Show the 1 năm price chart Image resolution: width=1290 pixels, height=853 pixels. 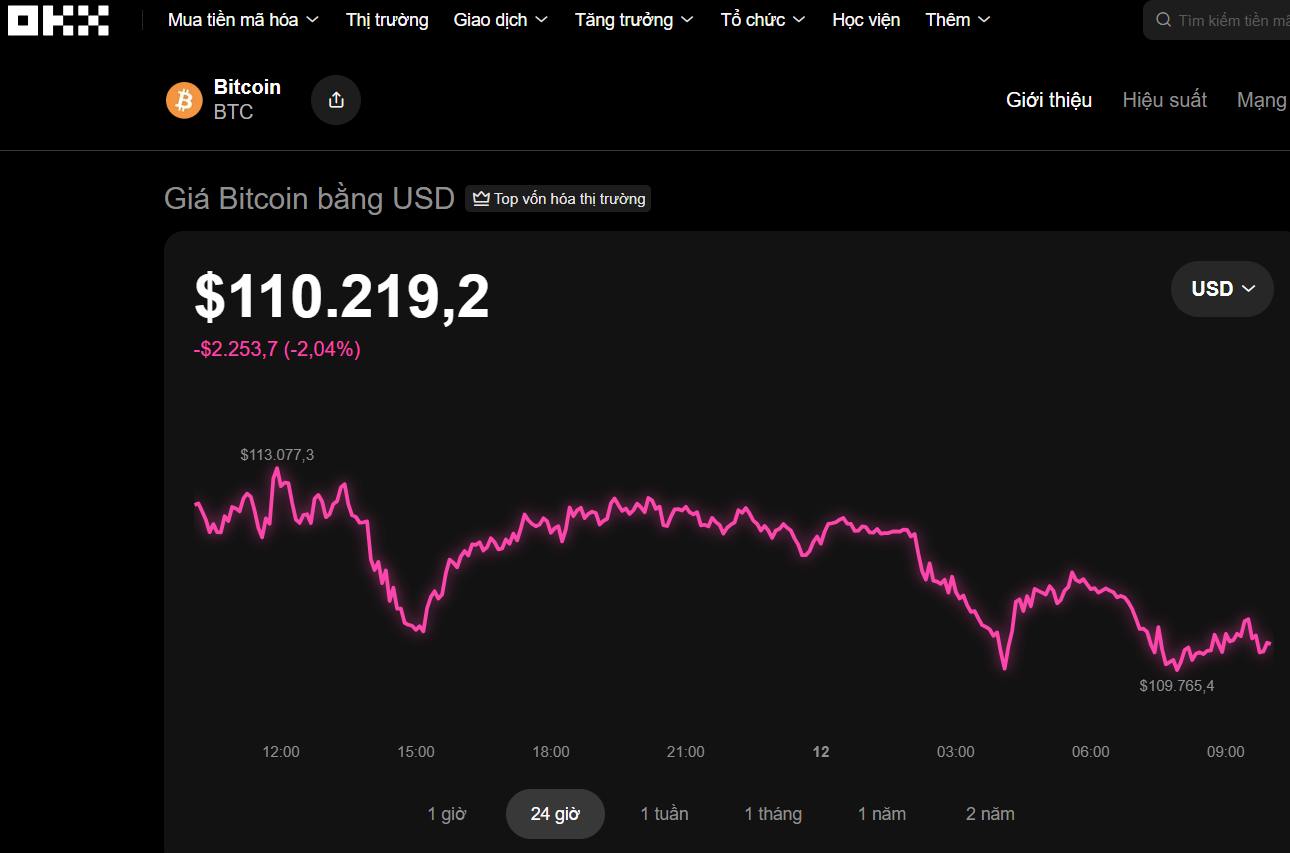881,814
